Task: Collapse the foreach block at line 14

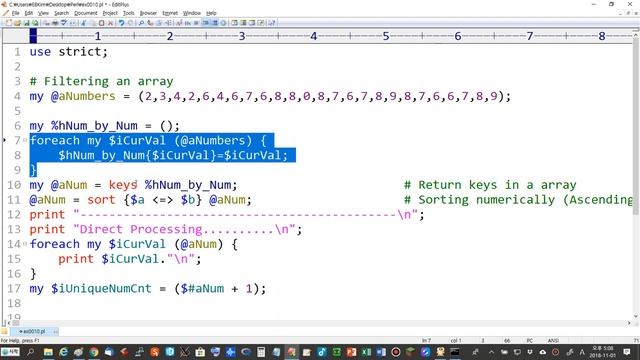Action: (x=25, y=244)
